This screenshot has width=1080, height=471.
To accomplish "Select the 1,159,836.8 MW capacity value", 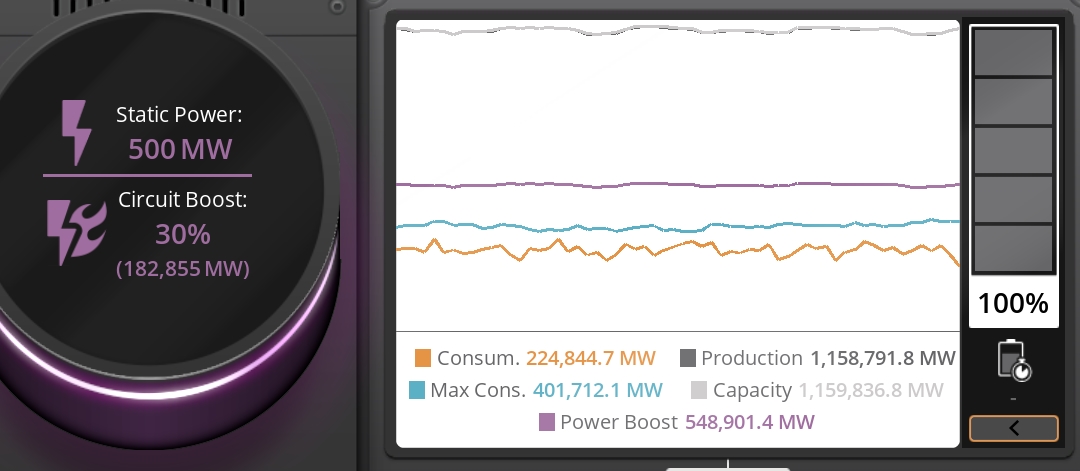I will pyautogui.click(x=871, y=390).
